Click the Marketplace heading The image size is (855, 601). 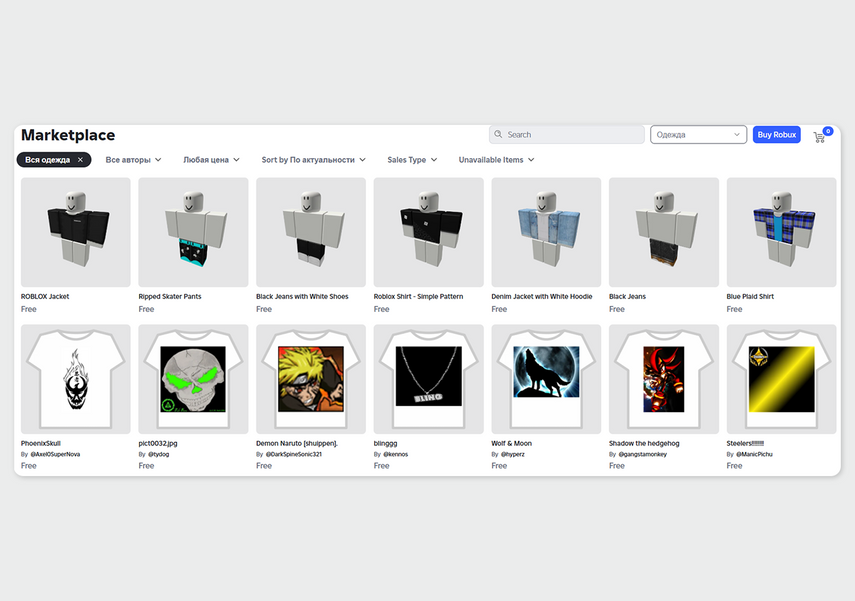click(x=68, y=135)
